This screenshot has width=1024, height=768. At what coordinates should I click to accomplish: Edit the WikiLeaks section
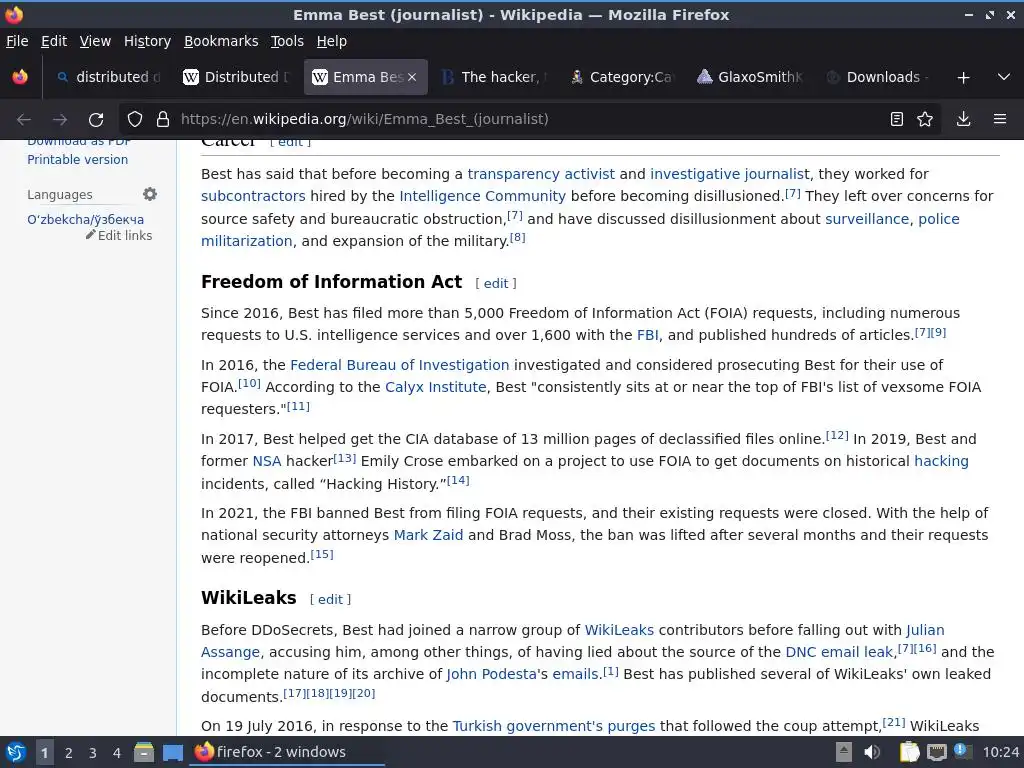tap(330, 600)
